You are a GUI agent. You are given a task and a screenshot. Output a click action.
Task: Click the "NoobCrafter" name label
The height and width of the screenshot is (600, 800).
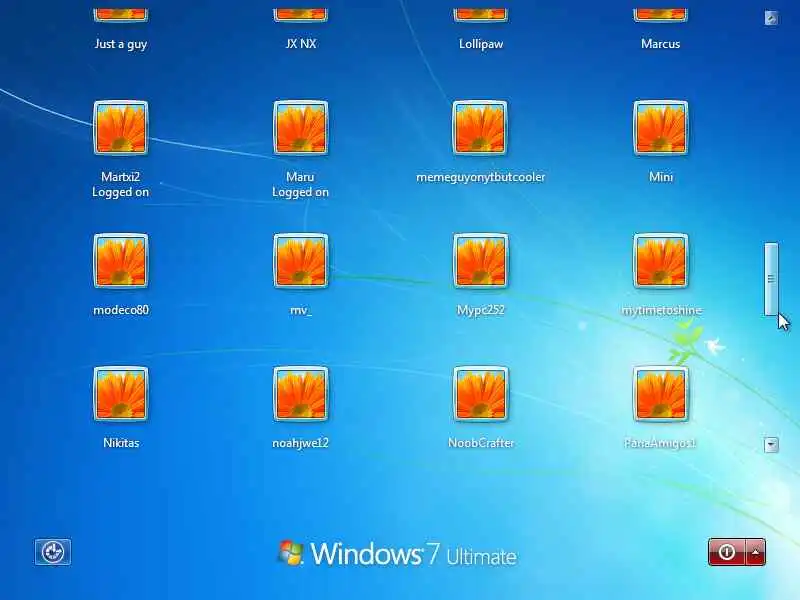(481, 443)
